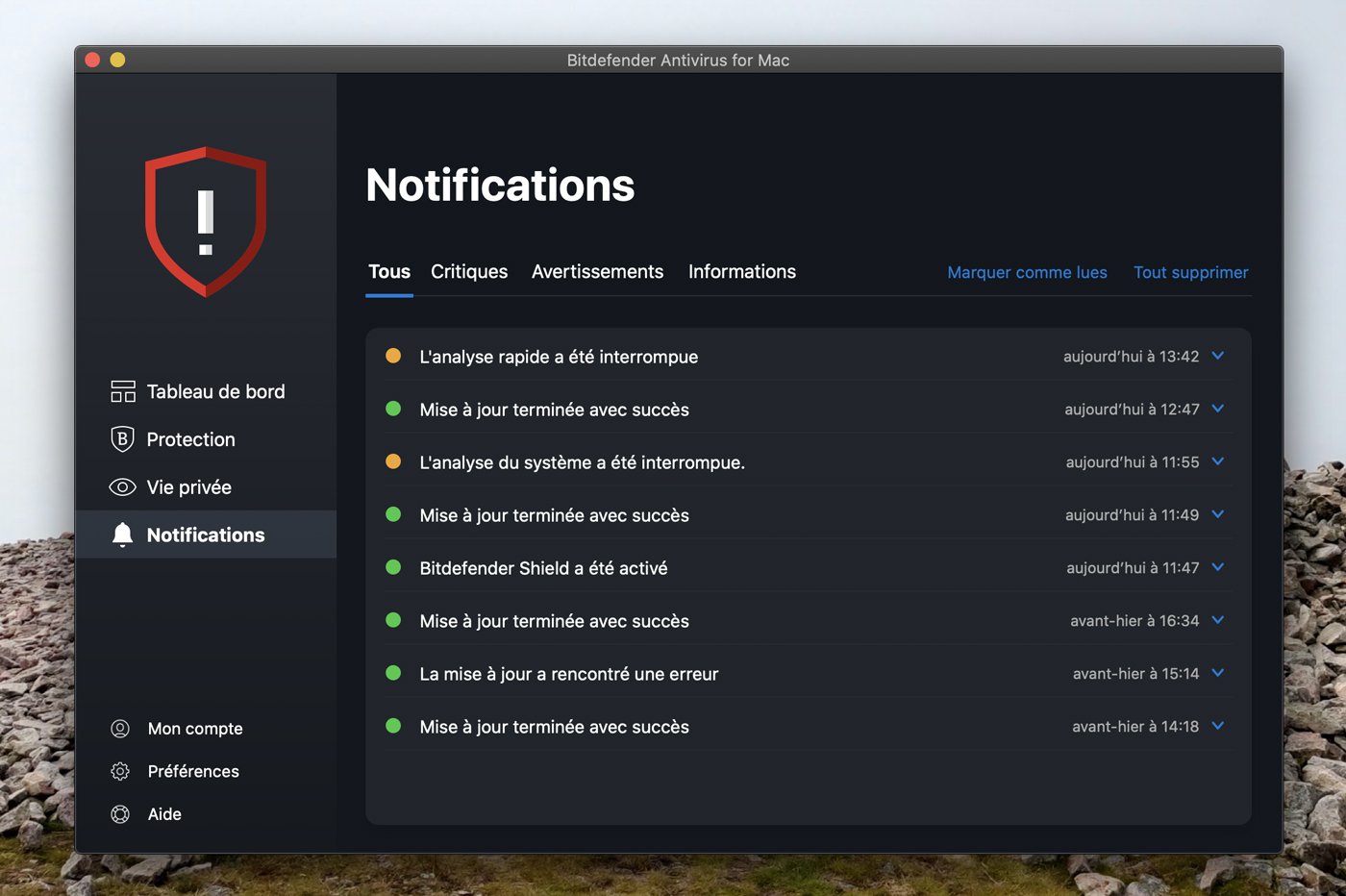This screenshot has height=896, width=1346.
Task: Switch to the Tous tab
Action: [x=389, y=272]
